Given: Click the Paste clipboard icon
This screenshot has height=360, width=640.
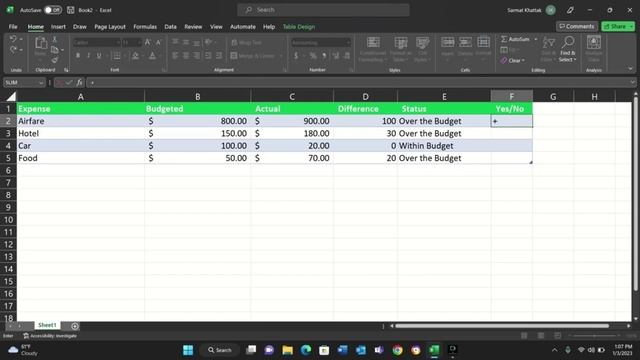Looking at the screenshot, I should [40, 43].
